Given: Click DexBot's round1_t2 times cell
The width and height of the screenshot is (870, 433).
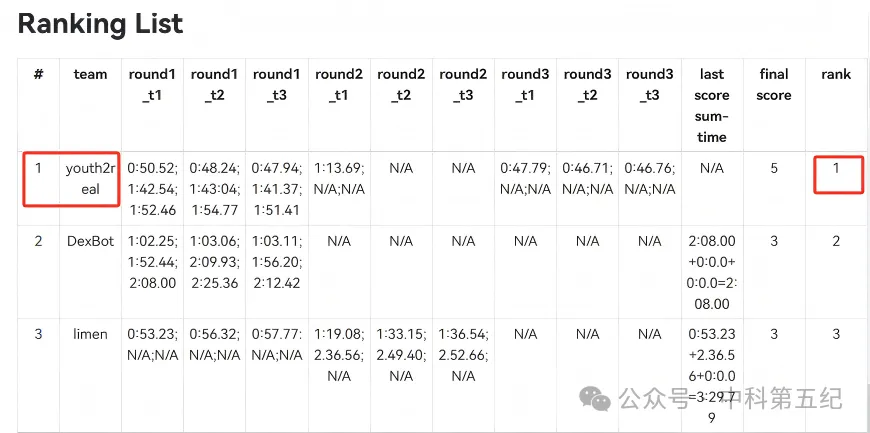Looking at the screenshot, I should pos(214,262).
